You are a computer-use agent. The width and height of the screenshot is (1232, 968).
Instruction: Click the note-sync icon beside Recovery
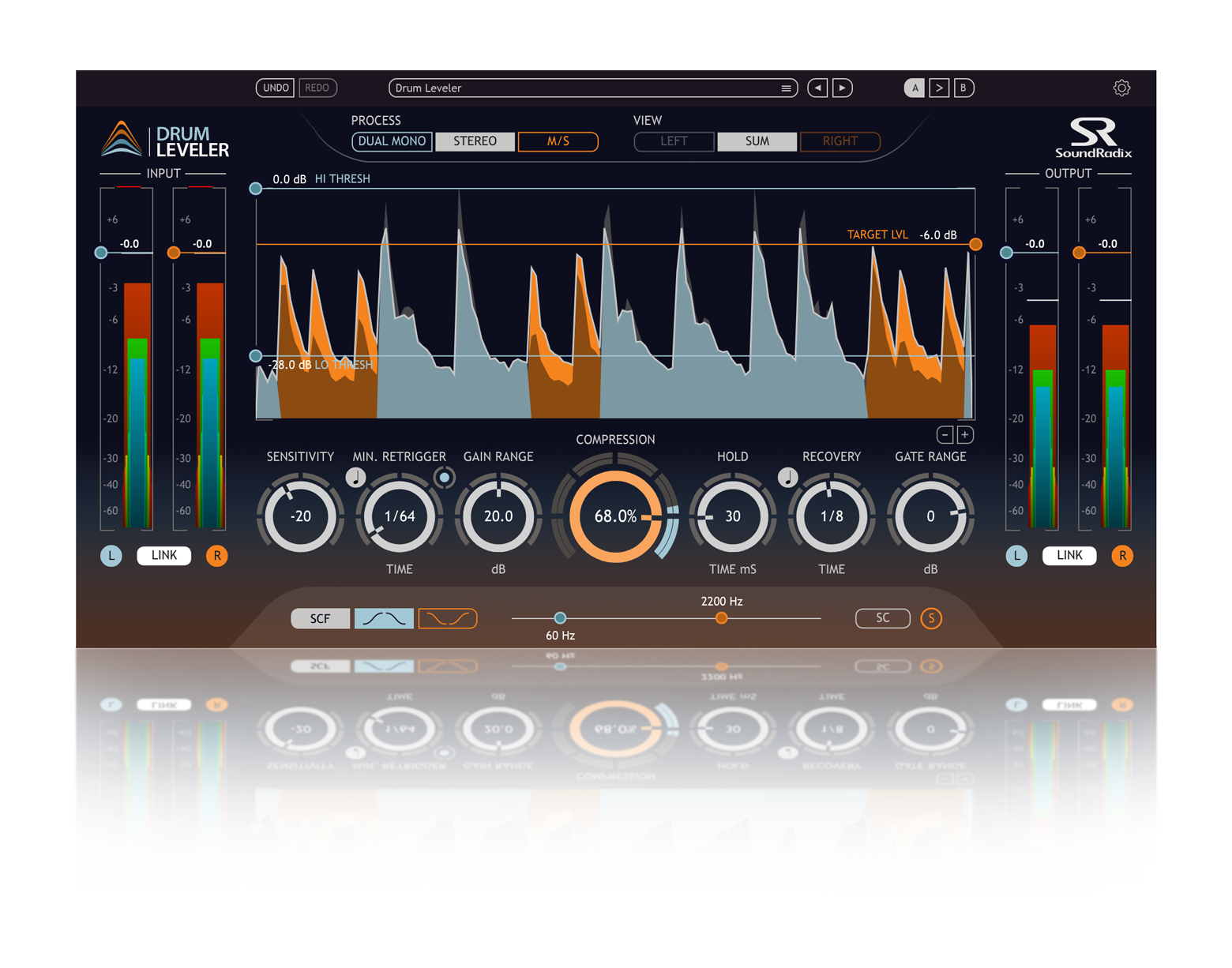click(x=787, y=476)
